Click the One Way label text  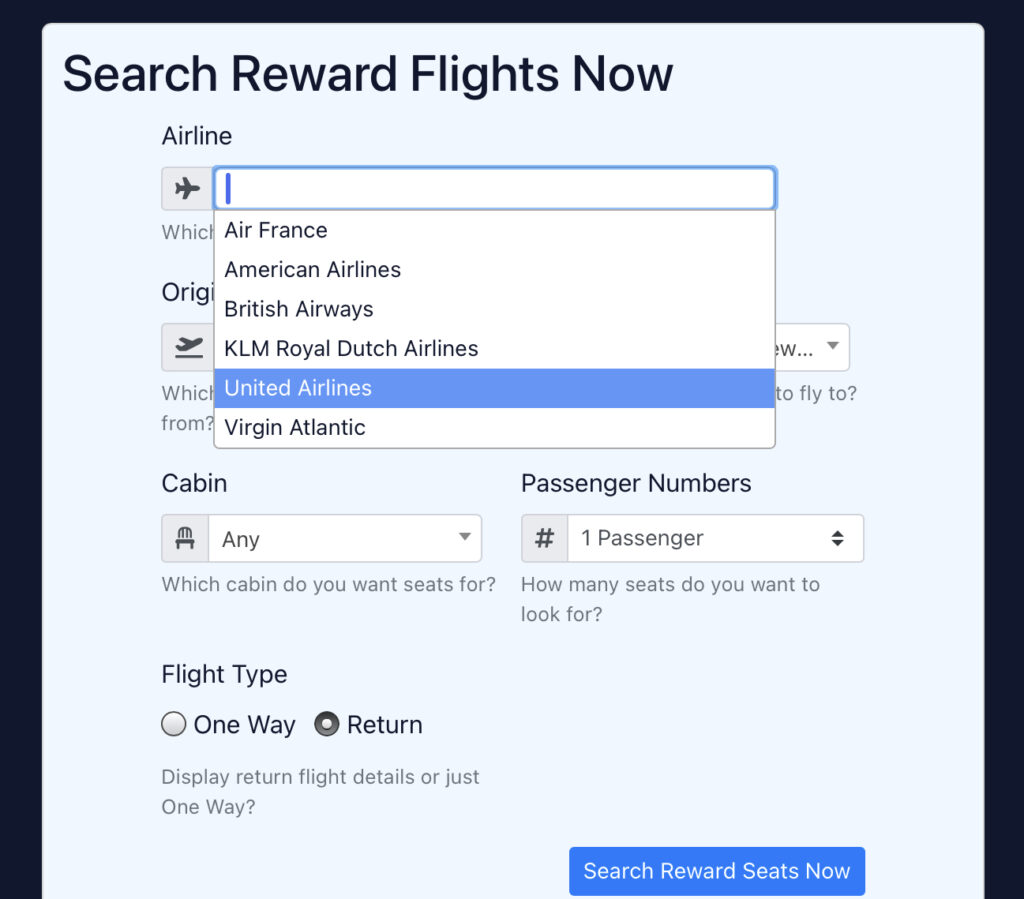click(244, 725)
